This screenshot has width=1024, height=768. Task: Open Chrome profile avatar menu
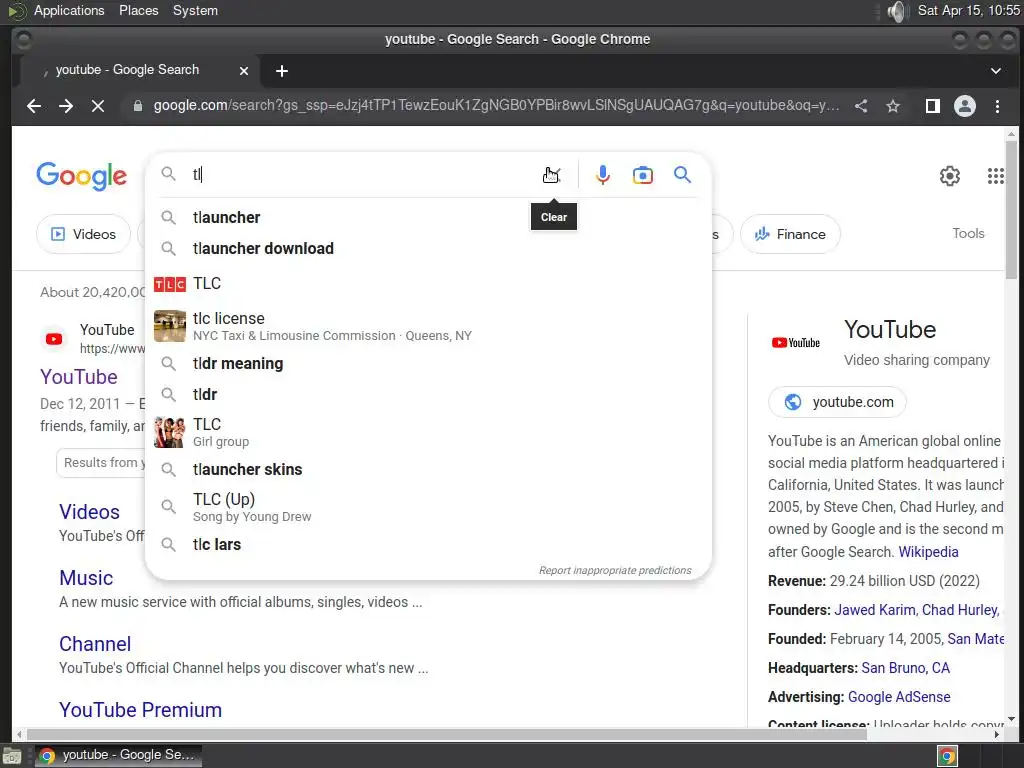(x=965, y=106)
